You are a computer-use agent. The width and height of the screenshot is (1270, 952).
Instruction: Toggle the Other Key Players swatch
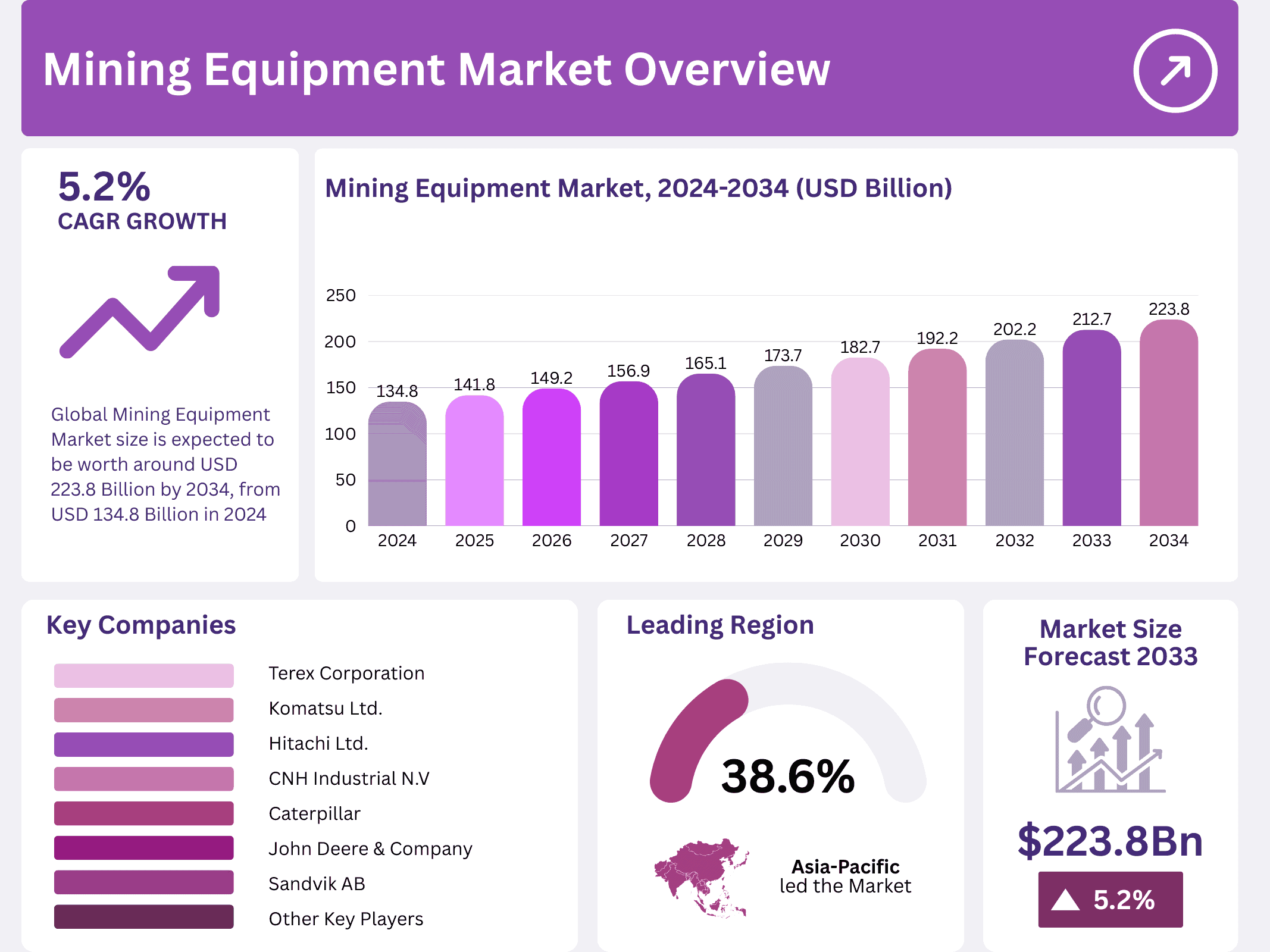(143, 917)
